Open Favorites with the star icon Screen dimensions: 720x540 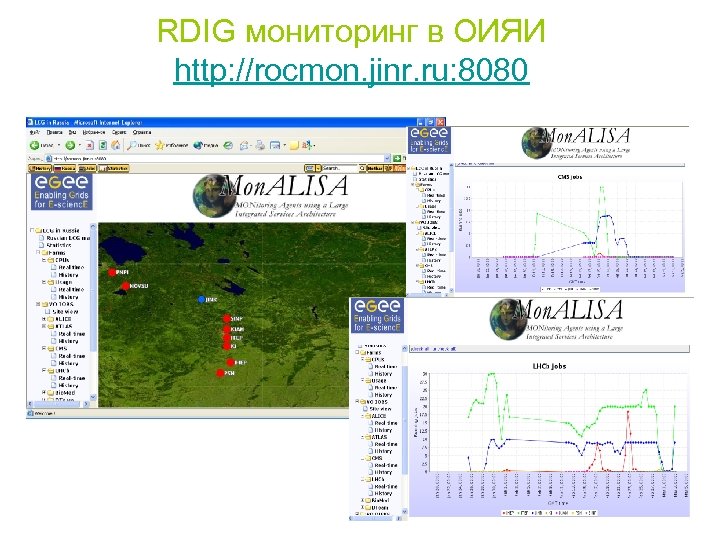172,145
